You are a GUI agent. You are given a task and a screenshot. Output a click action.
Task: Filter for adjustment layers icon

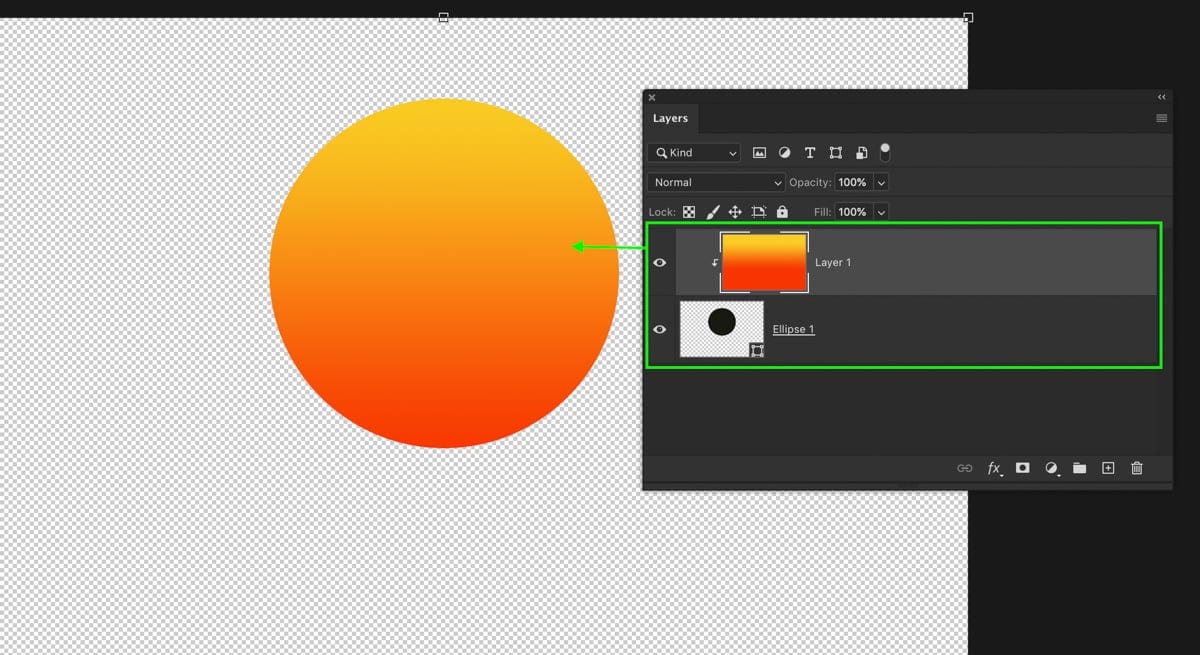tap(784, 153)
